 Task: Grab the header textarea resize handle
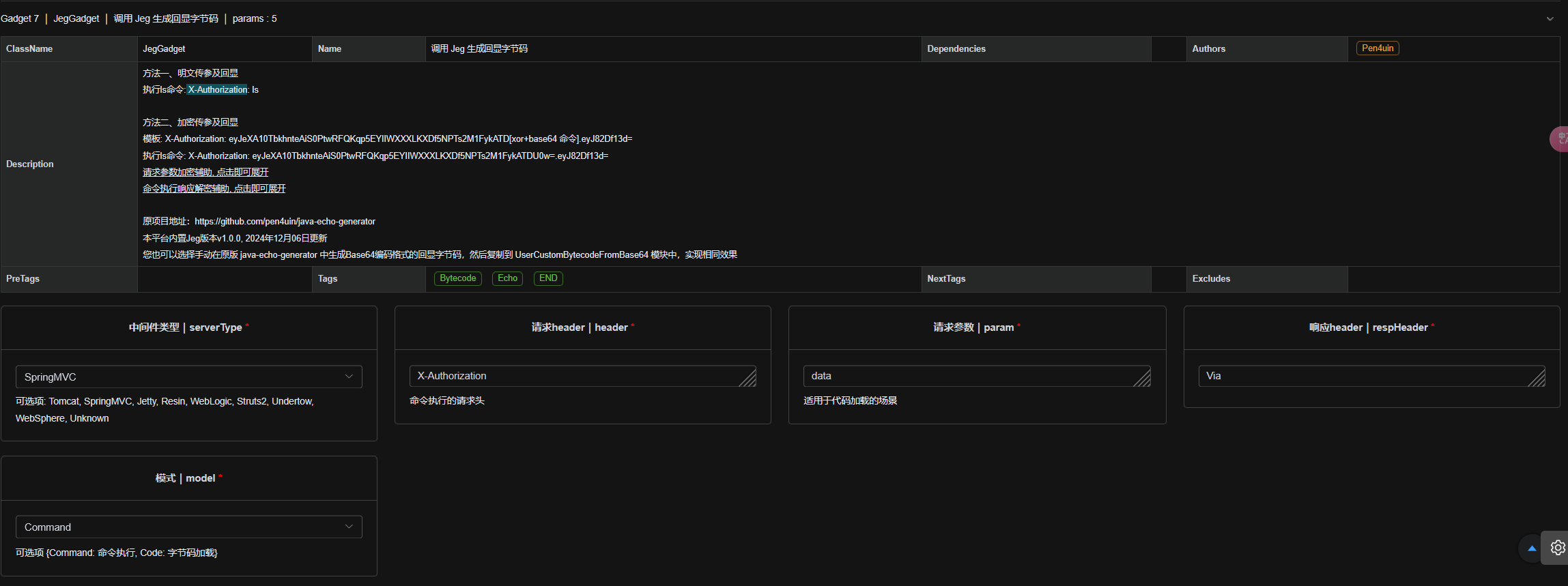pyautogui.click(x=749, y=379)
